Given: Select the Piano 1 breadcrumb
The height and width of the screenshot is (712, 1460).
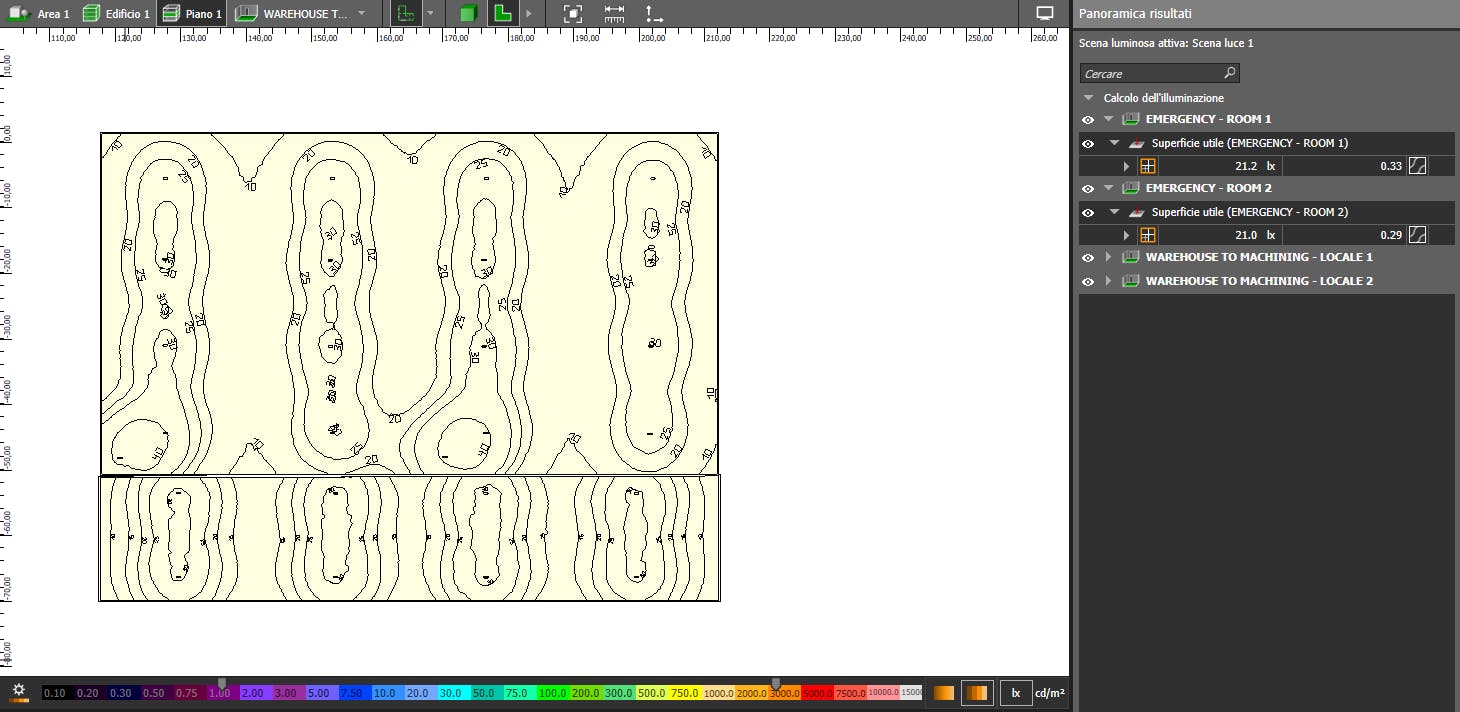Looking at the screenshot, I should pyautogui.click(x=192, y=14).
